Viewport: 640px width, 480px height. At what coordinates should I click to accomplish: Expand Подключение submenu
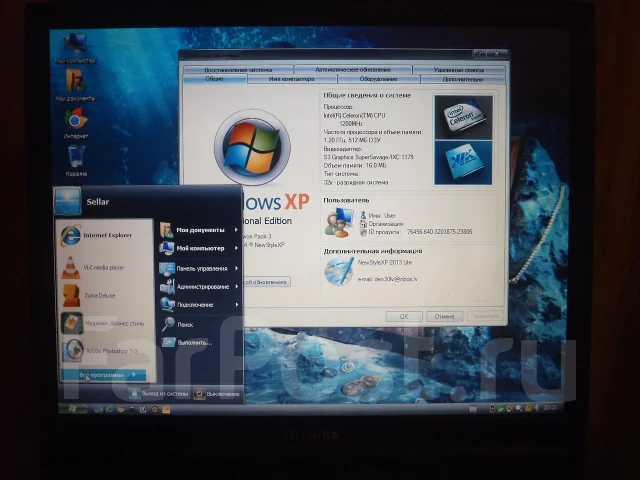[199, 304]
